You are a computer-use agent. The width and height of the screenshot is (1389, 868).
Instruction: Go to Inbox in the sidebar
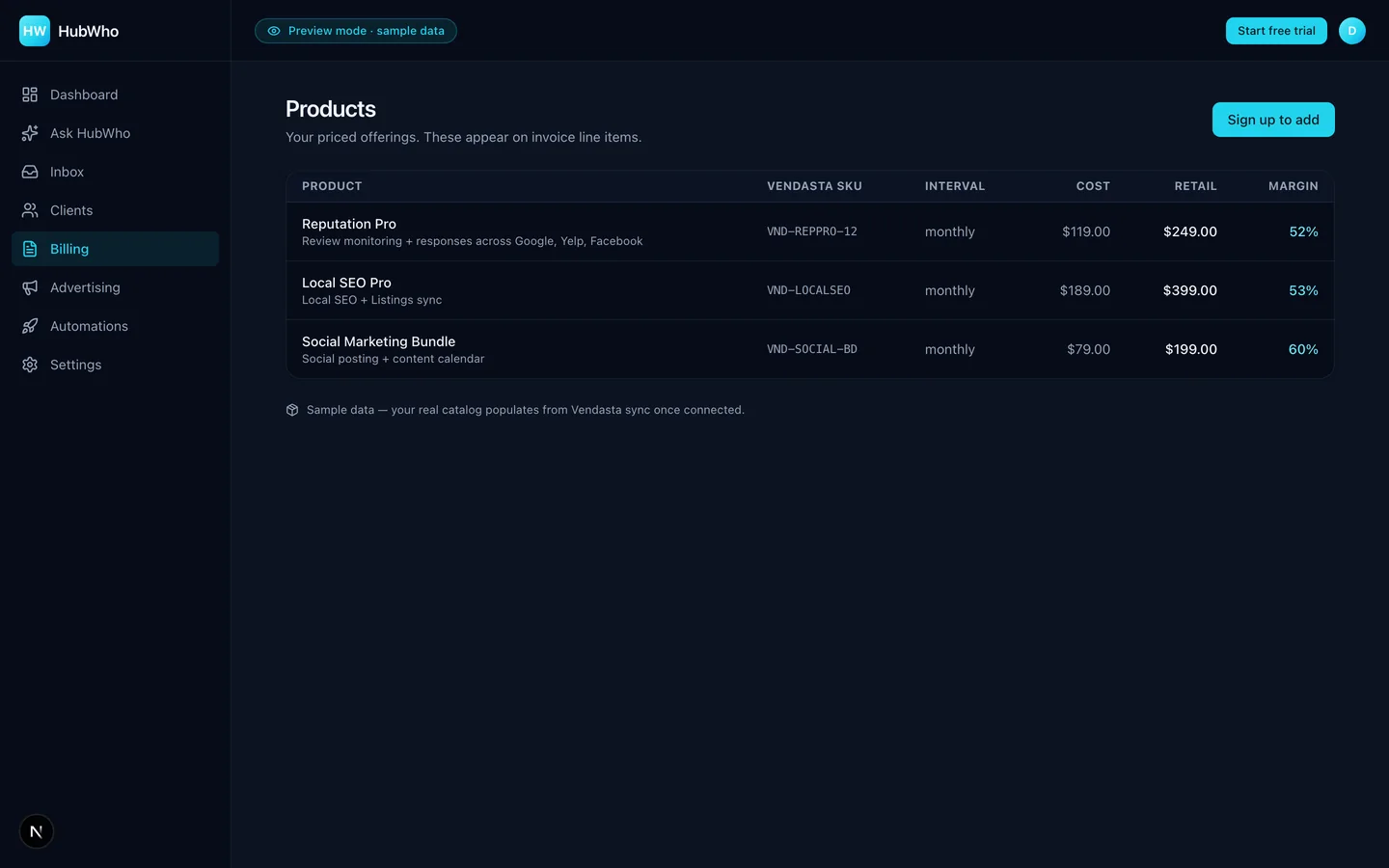pyautogui.click(x=116, y=172)
